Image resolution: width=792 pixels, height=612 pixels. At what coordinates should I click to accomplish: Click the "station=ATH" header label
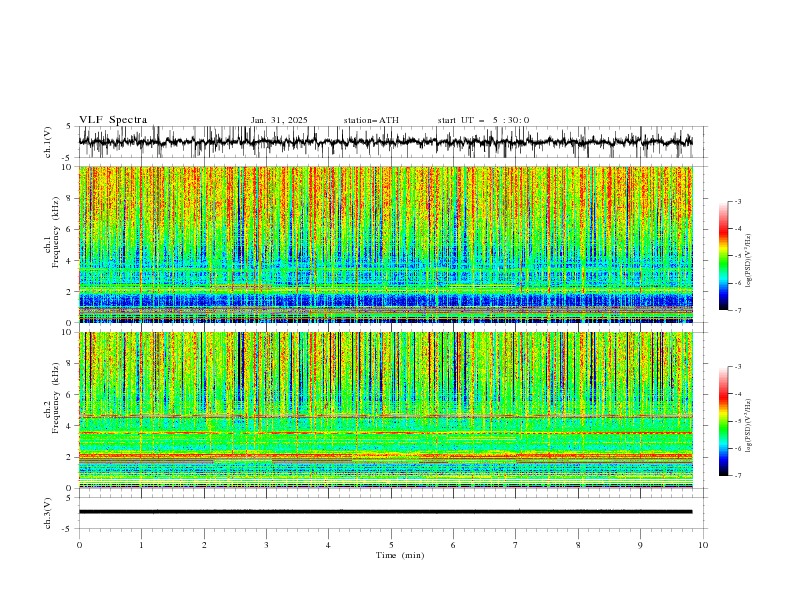pyautogui.click(x=371, y=120)
